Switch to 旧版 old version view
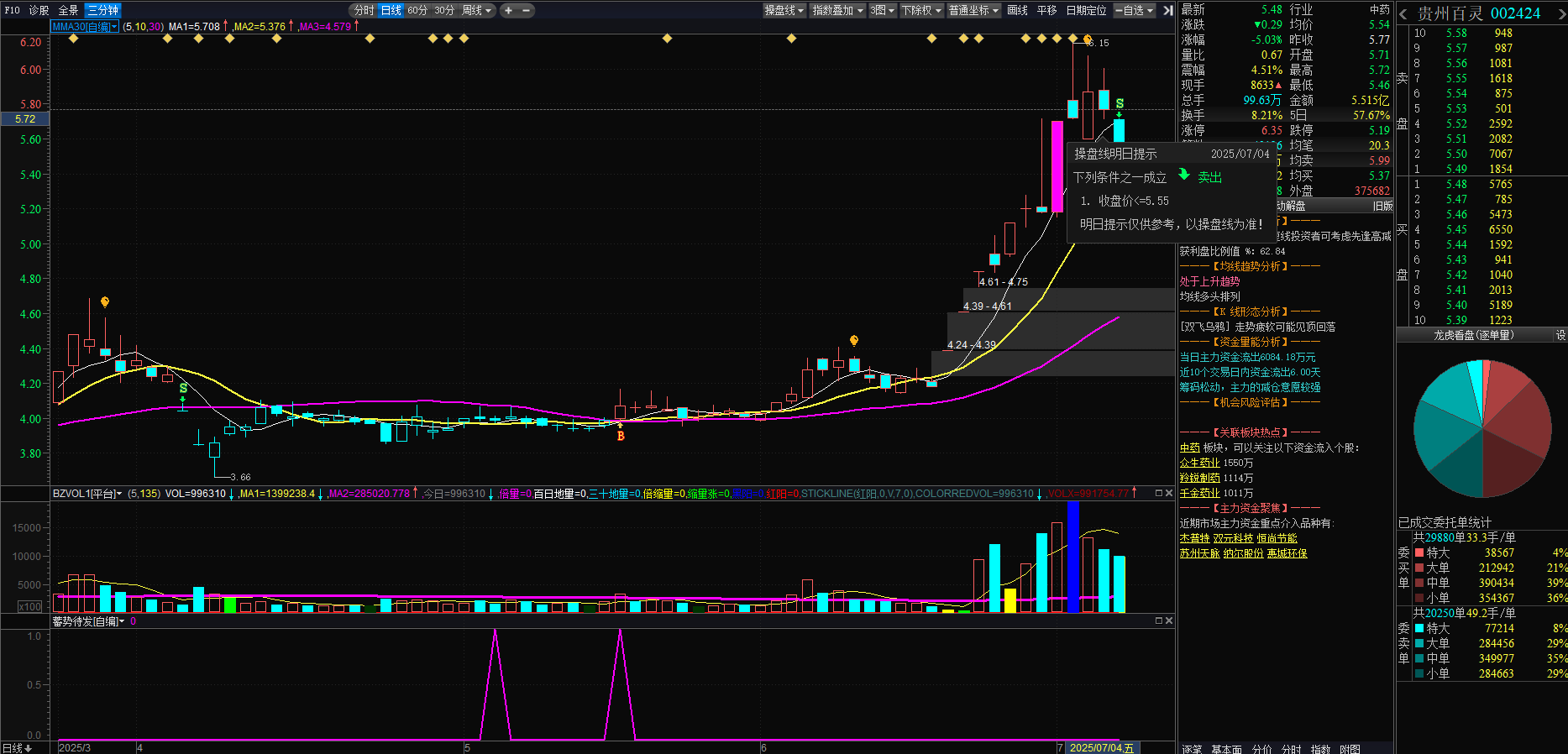The width and height of the screenshot is (1568, 754). click(1382, 206)
